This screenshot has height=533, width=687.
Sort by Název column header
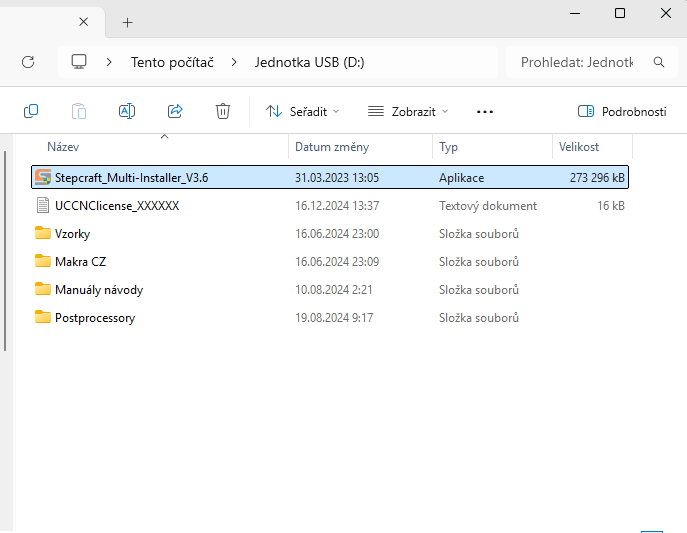point(63,147)
